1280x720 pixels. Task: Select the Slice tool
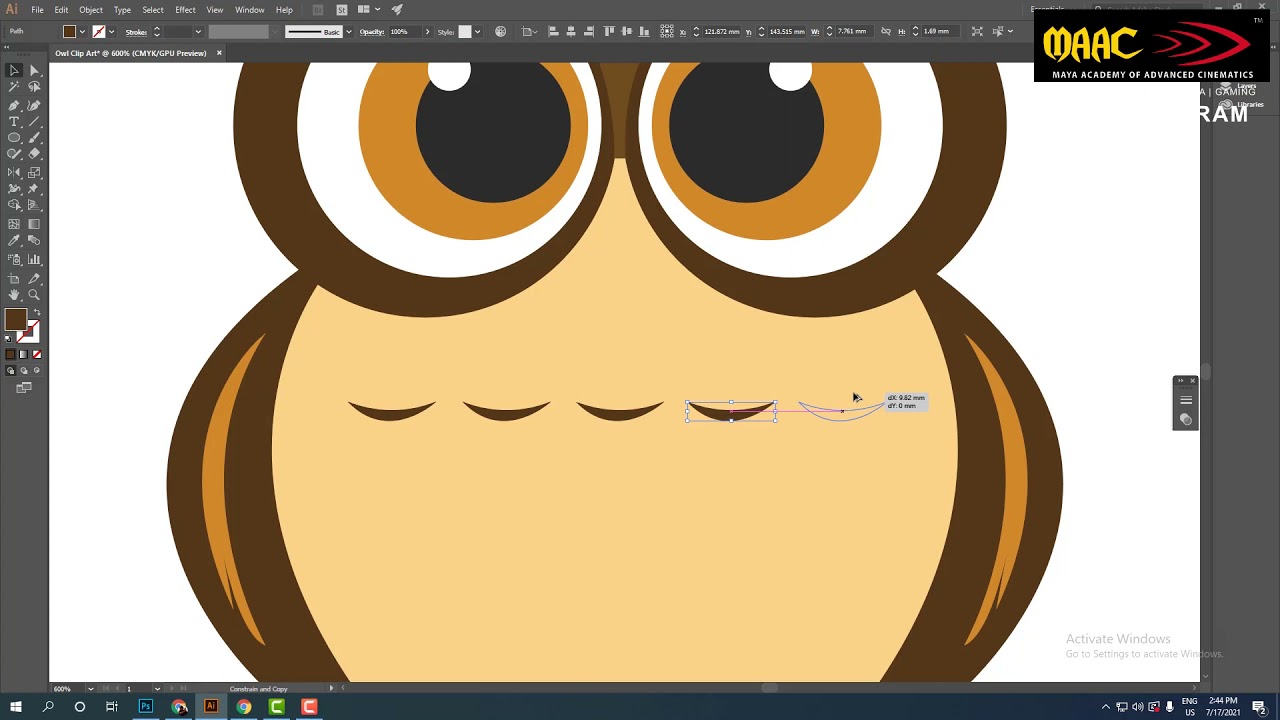coord(34,278)
